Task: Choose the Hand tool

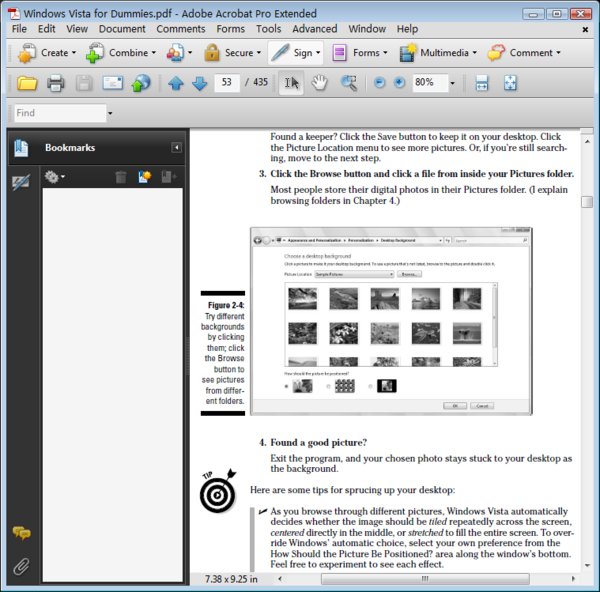Action: tap(320, 83)
